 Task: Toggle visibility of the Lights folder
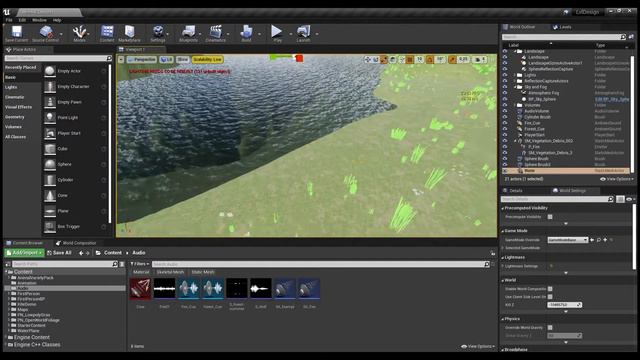click(505, 75)
